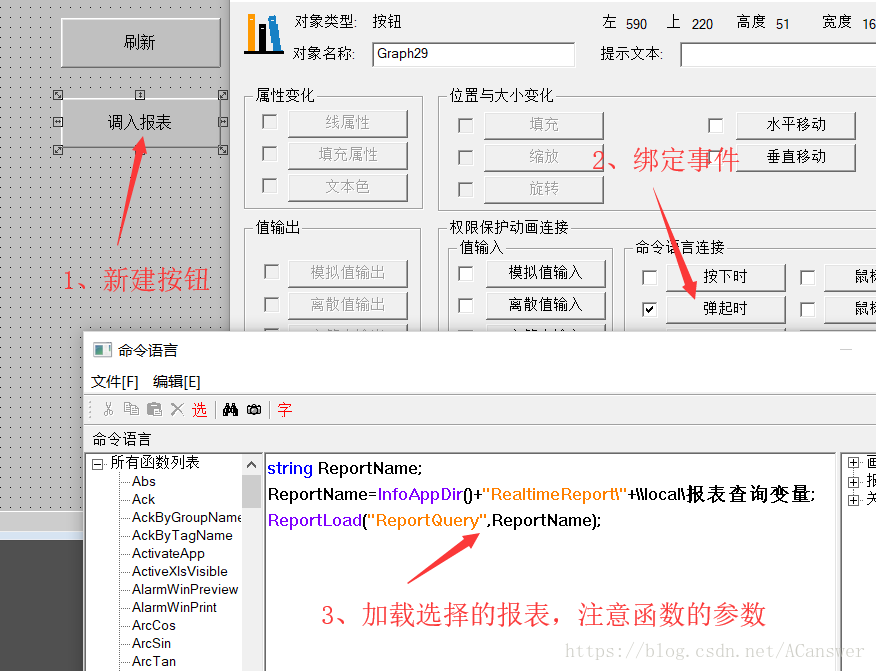The height and width of the screenshot is (671, 876).
Task: Select AckByTagName in function list
Action: (182, 535)
